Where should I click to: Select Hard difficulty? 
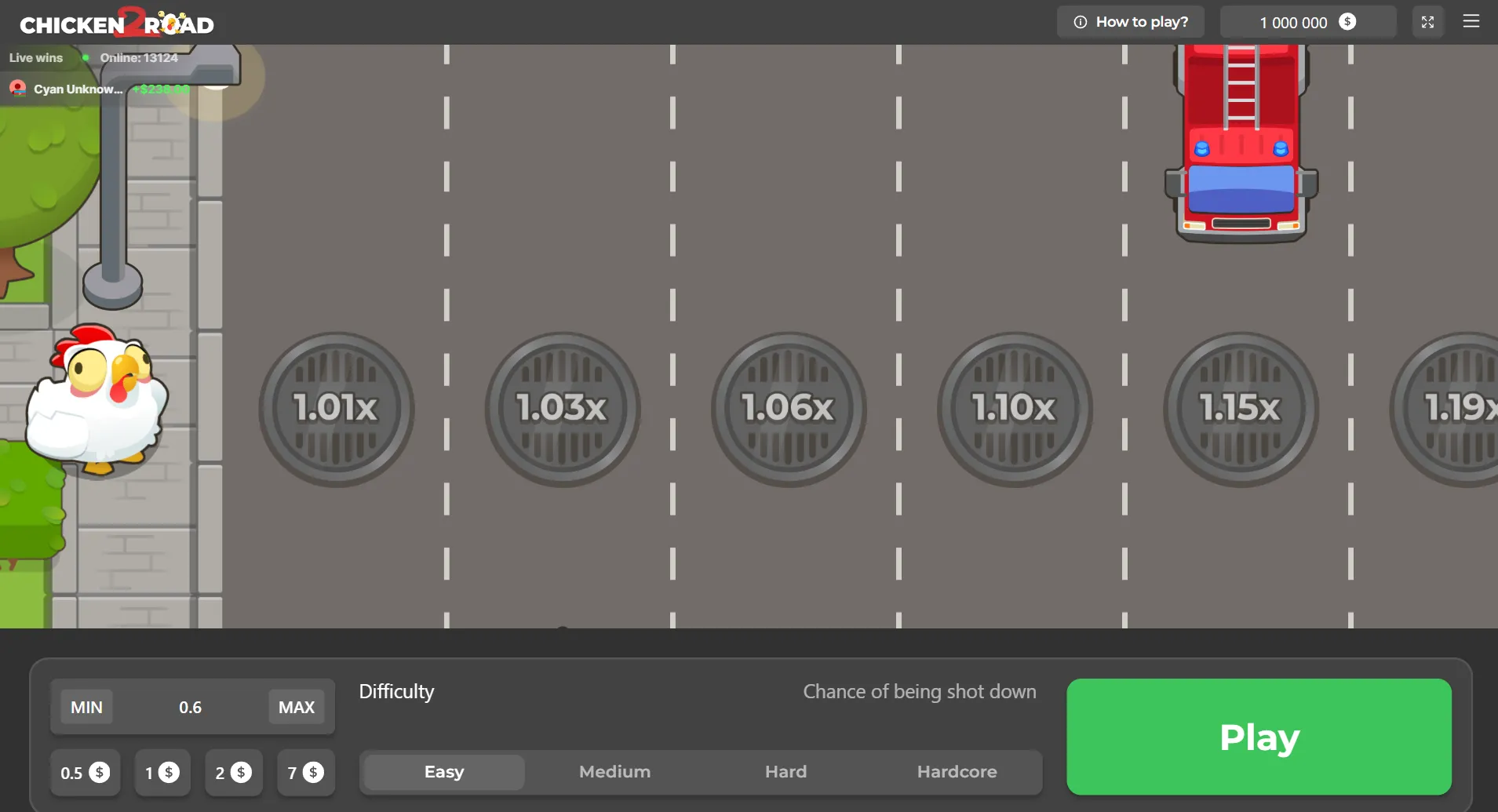click(x=785, y=772)
